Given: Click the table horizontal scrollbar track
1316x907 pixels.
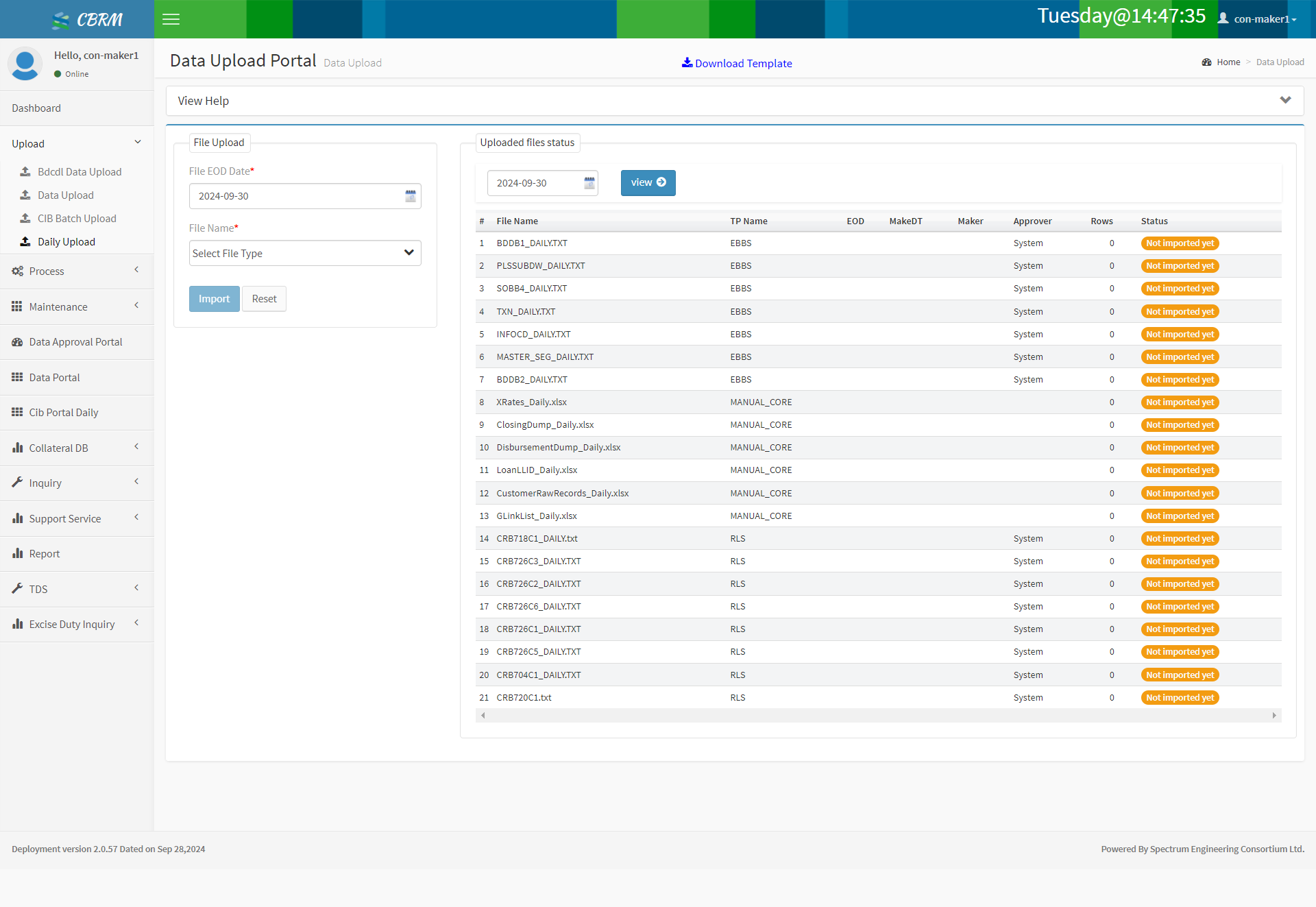Looking at the screenshot, I should (878, 715).
